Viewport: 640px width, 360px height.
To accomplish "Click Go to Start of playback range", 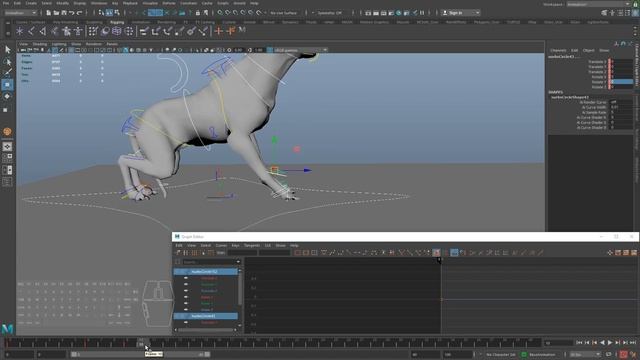I will 579,343.
